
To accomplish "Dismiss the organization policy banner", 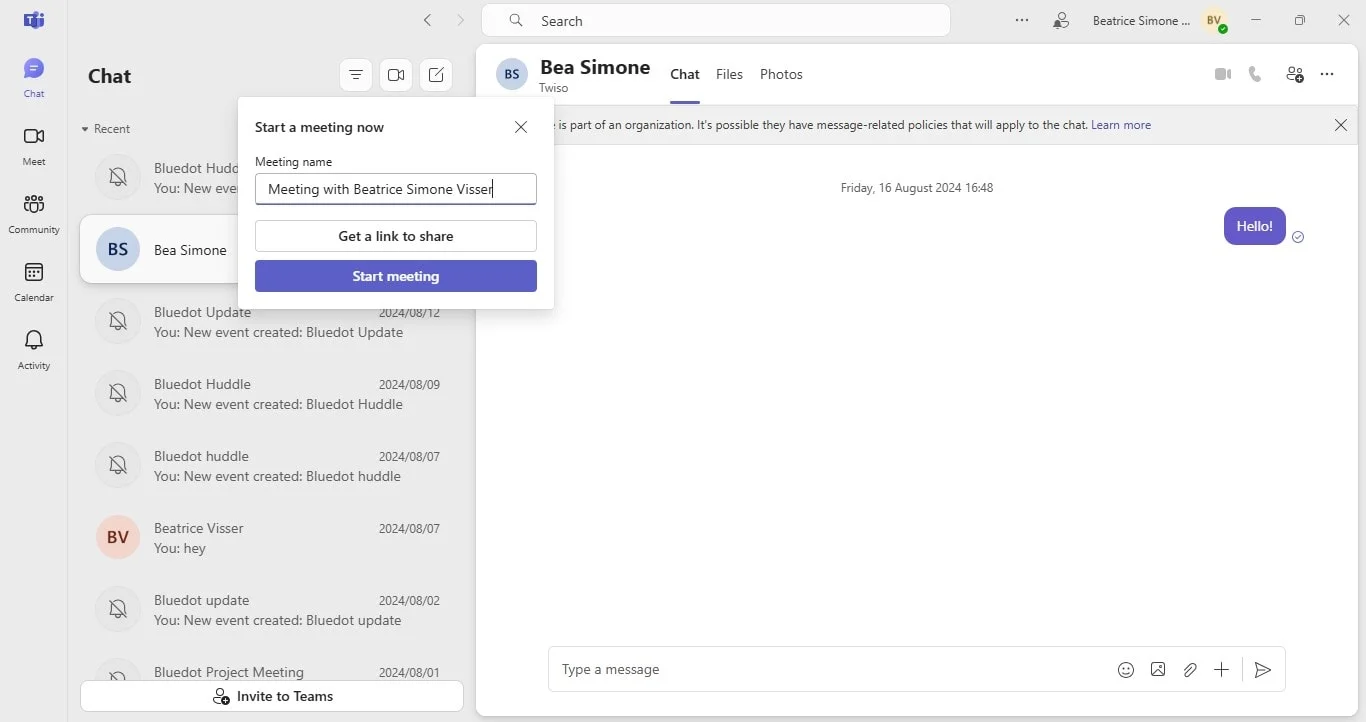I will point(1341,125).
